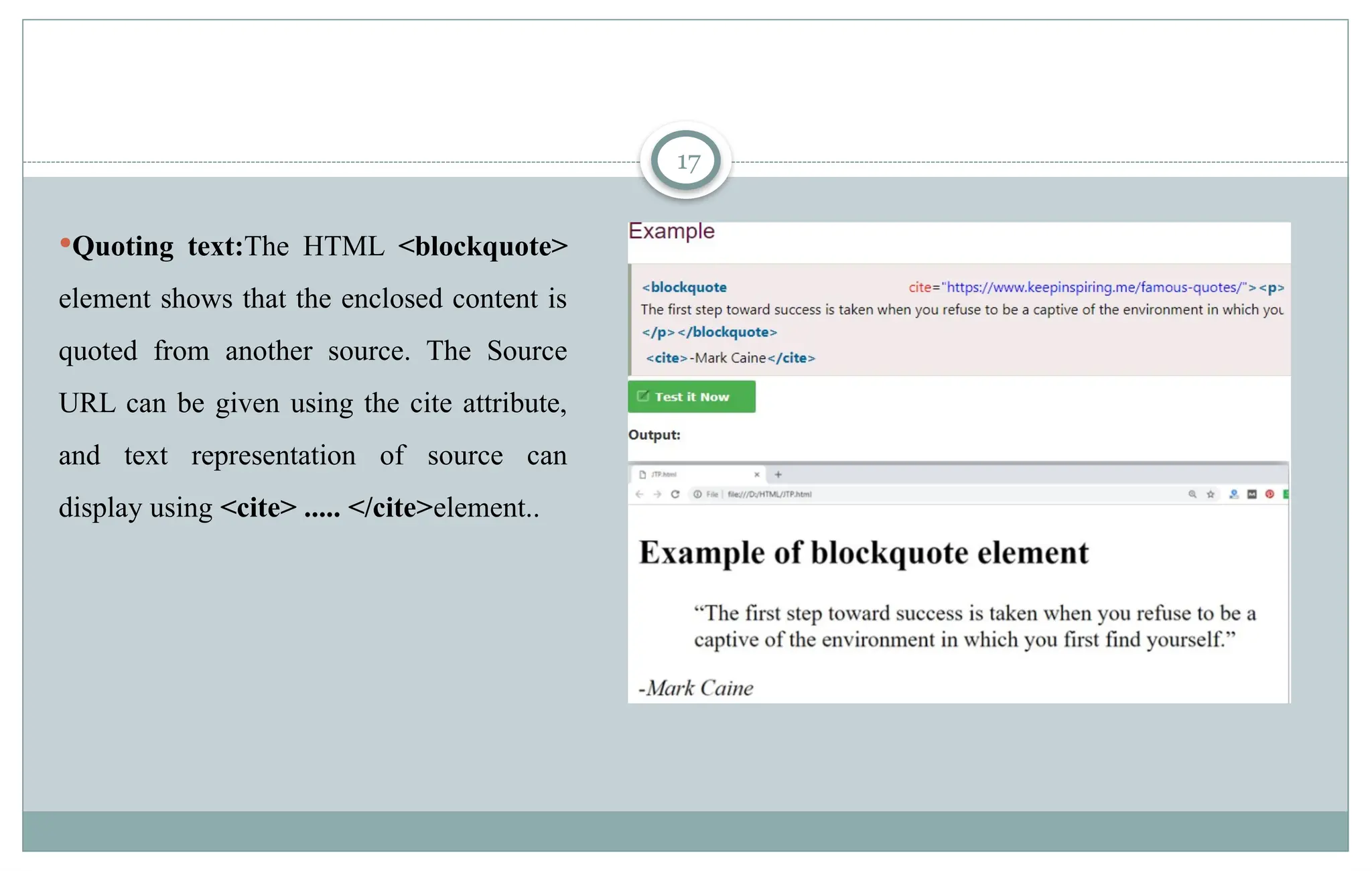Click the browser back arrow
1372x871 pixels.
click(639, 494)
